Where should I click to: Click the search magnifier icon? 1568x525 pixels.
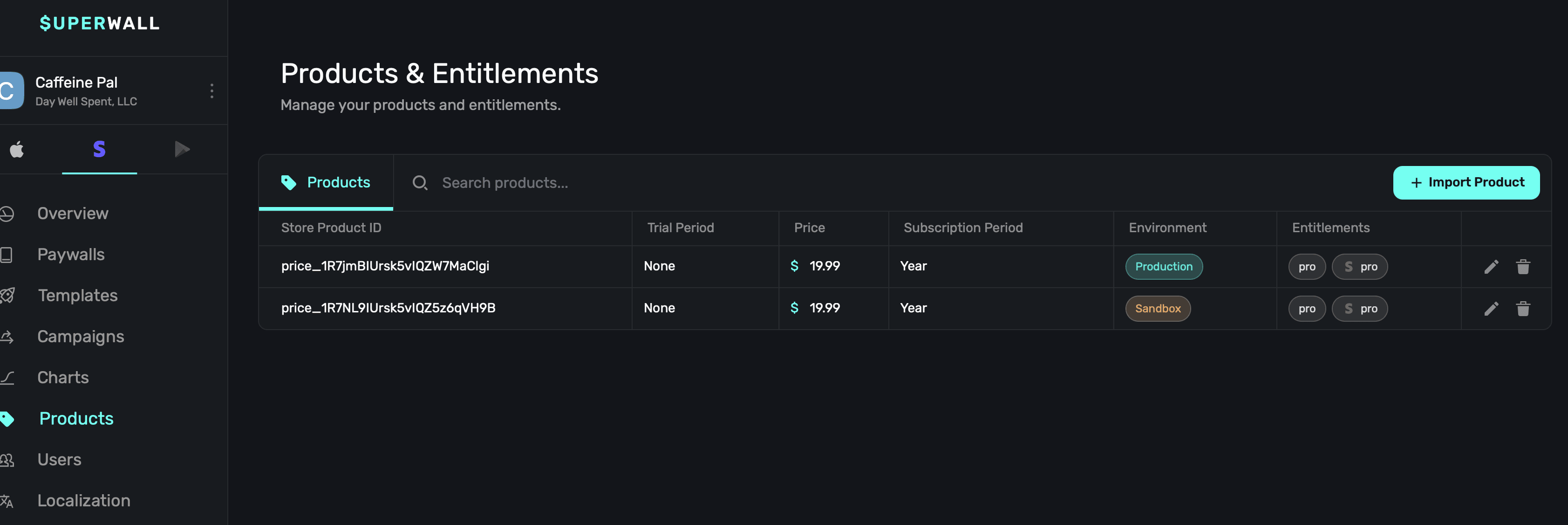[x=419, y=183]
